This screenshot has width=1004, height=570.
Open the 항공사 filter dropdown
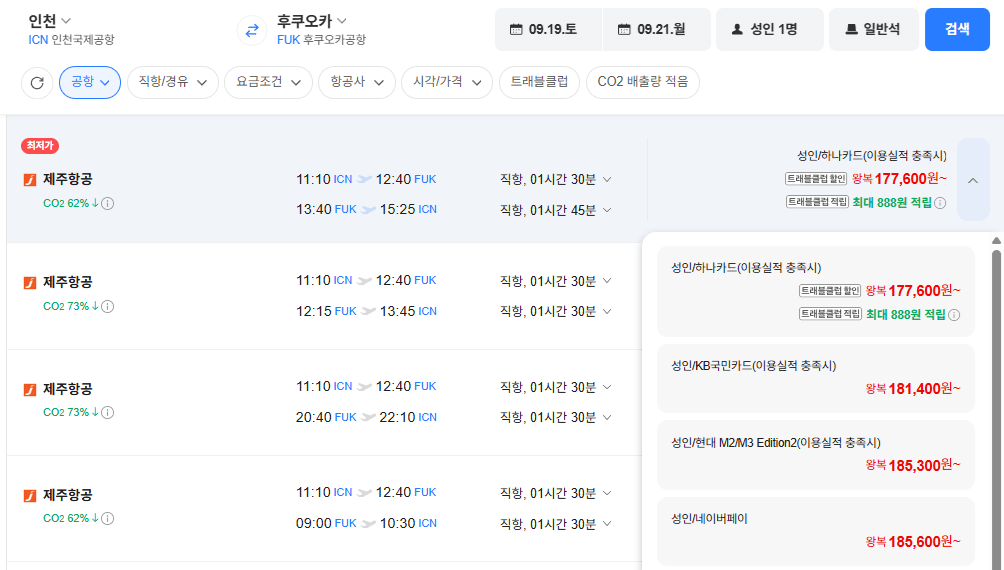357,83
